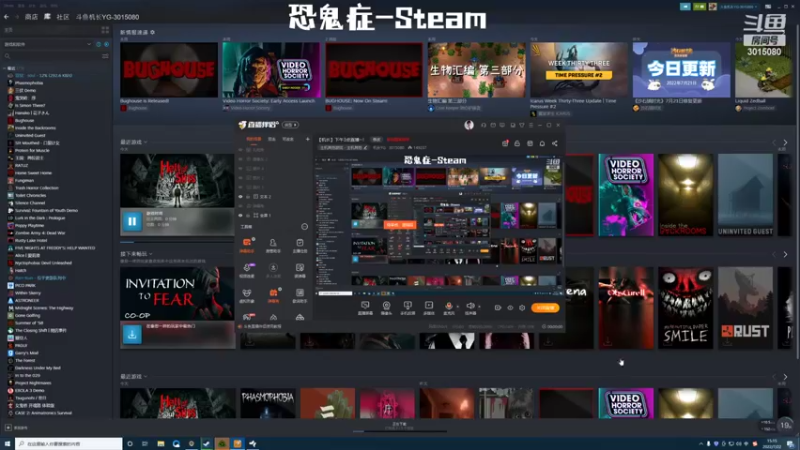Screen dimensions: 800x450
Task: Open the news section settings gear
Action: pos(153,32)
